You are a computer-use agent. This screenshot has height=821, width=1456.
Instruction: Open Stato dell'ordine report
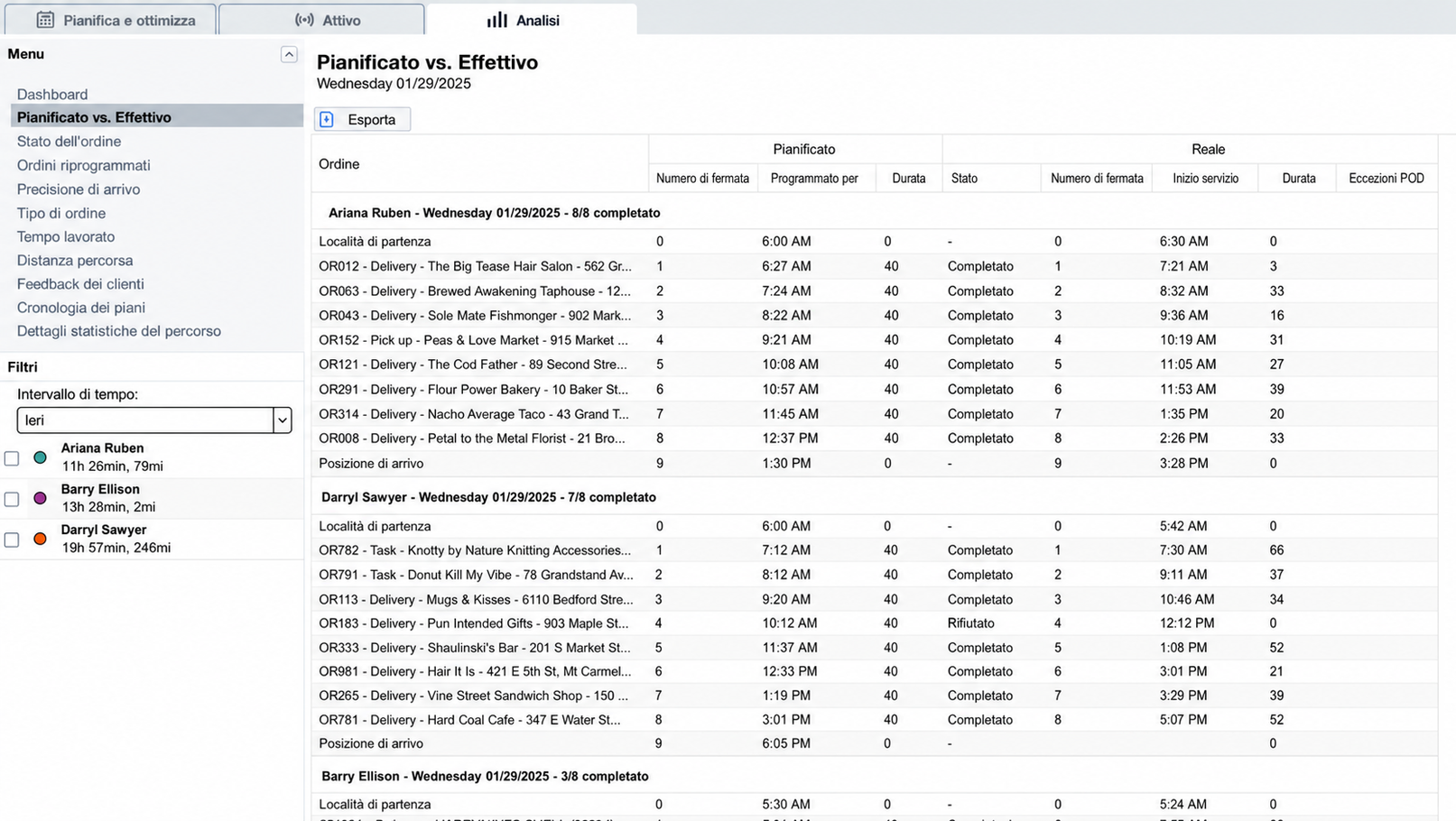pos(69,142)
